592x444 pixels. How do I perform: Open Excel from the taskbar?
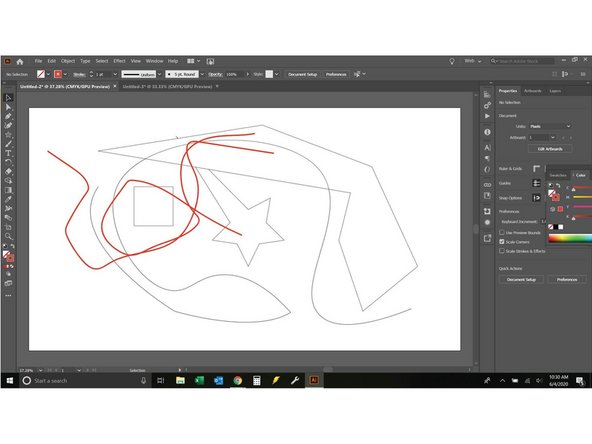[x=199, y=381]
